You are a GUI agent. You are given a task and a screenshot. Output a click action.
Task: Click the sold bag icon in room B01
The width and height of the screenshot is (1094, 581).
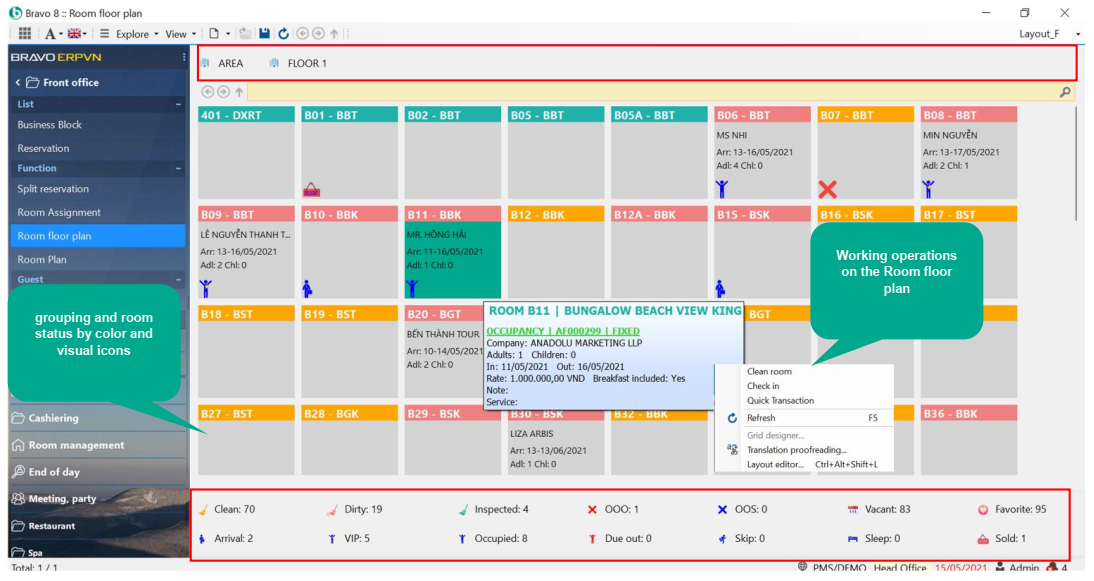point(312,190)
